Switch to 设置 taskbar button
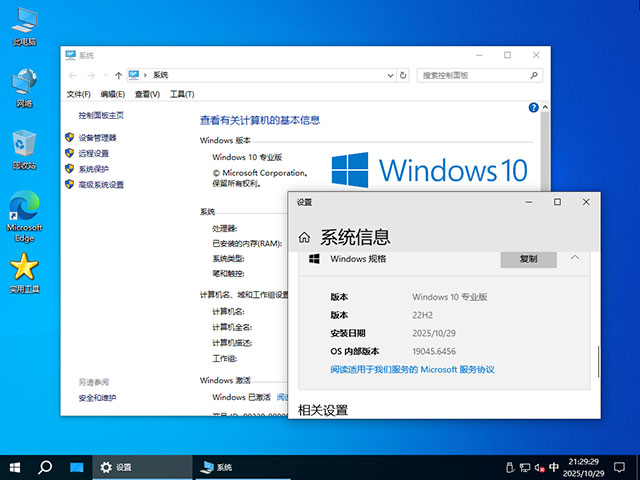640x480 pixels. [142, 467]
